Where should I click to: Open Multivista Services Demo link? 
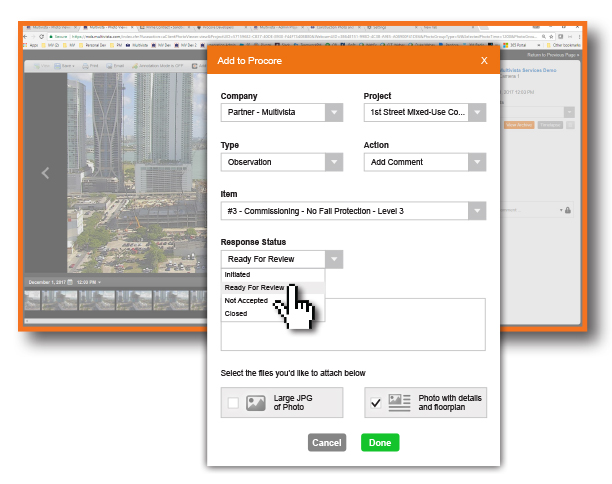tap(528, 70)
